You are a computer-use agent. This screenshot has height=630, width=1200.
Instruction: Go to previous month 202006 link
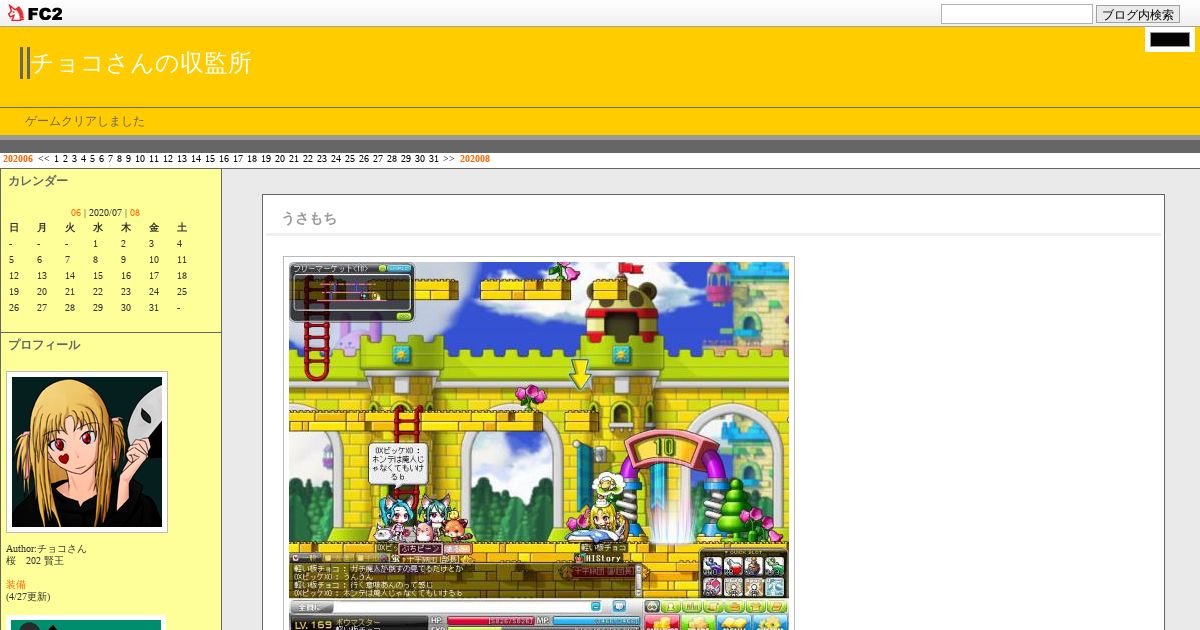click(18, 159)
